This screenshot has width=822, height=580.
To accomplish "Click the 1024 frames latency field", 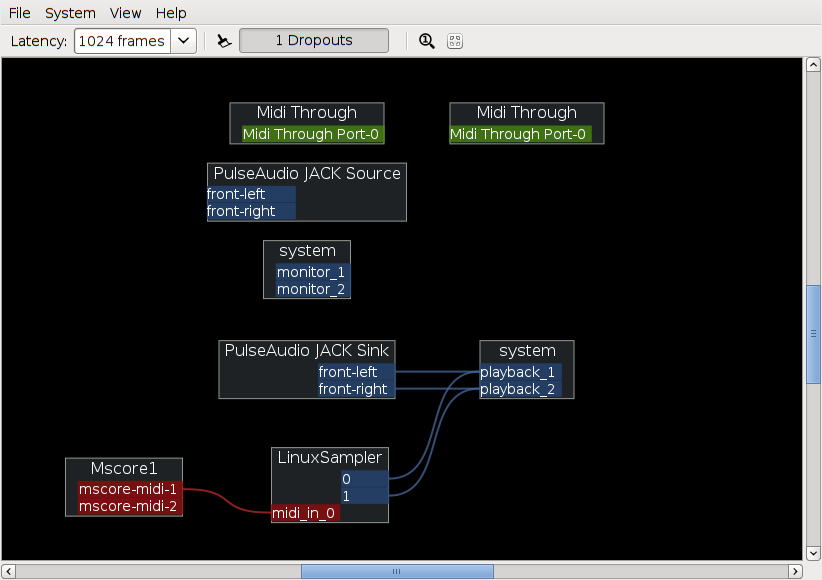I will pyautogui.click(x=122, y=41).
